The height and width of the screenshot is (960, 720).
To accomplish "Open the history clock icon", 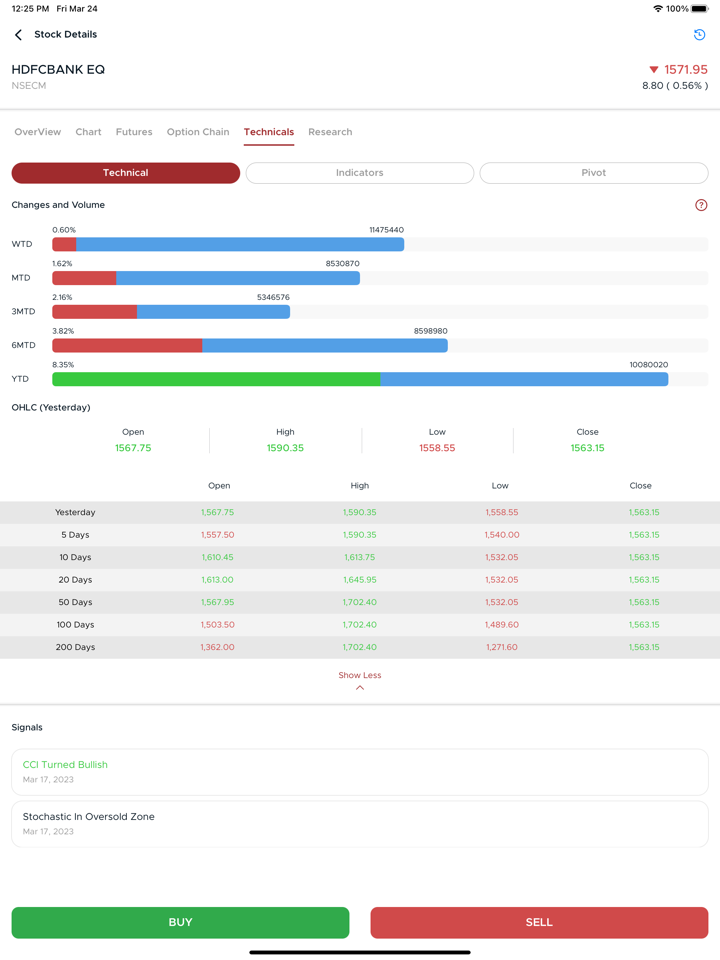I will click(x=699, y=35).
